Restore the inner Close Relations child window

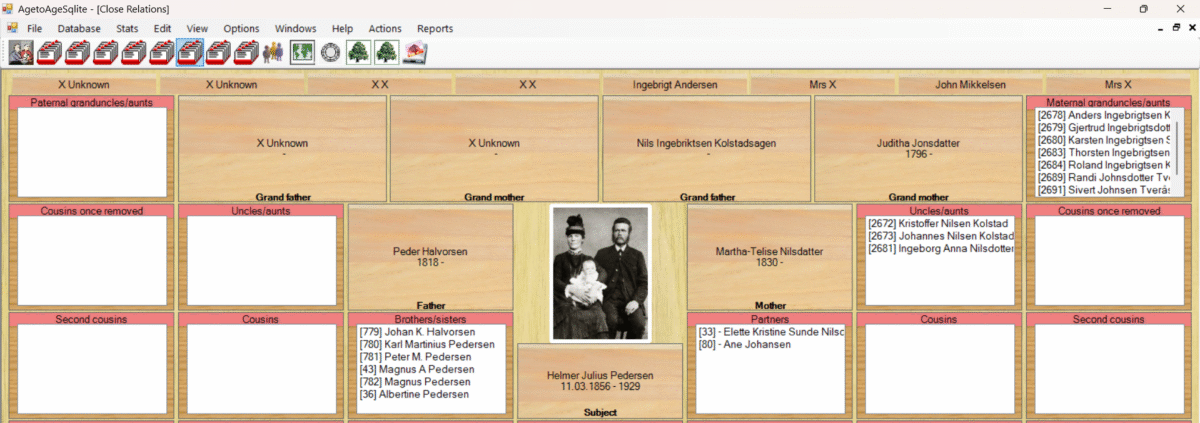[x=1177, y=28]
